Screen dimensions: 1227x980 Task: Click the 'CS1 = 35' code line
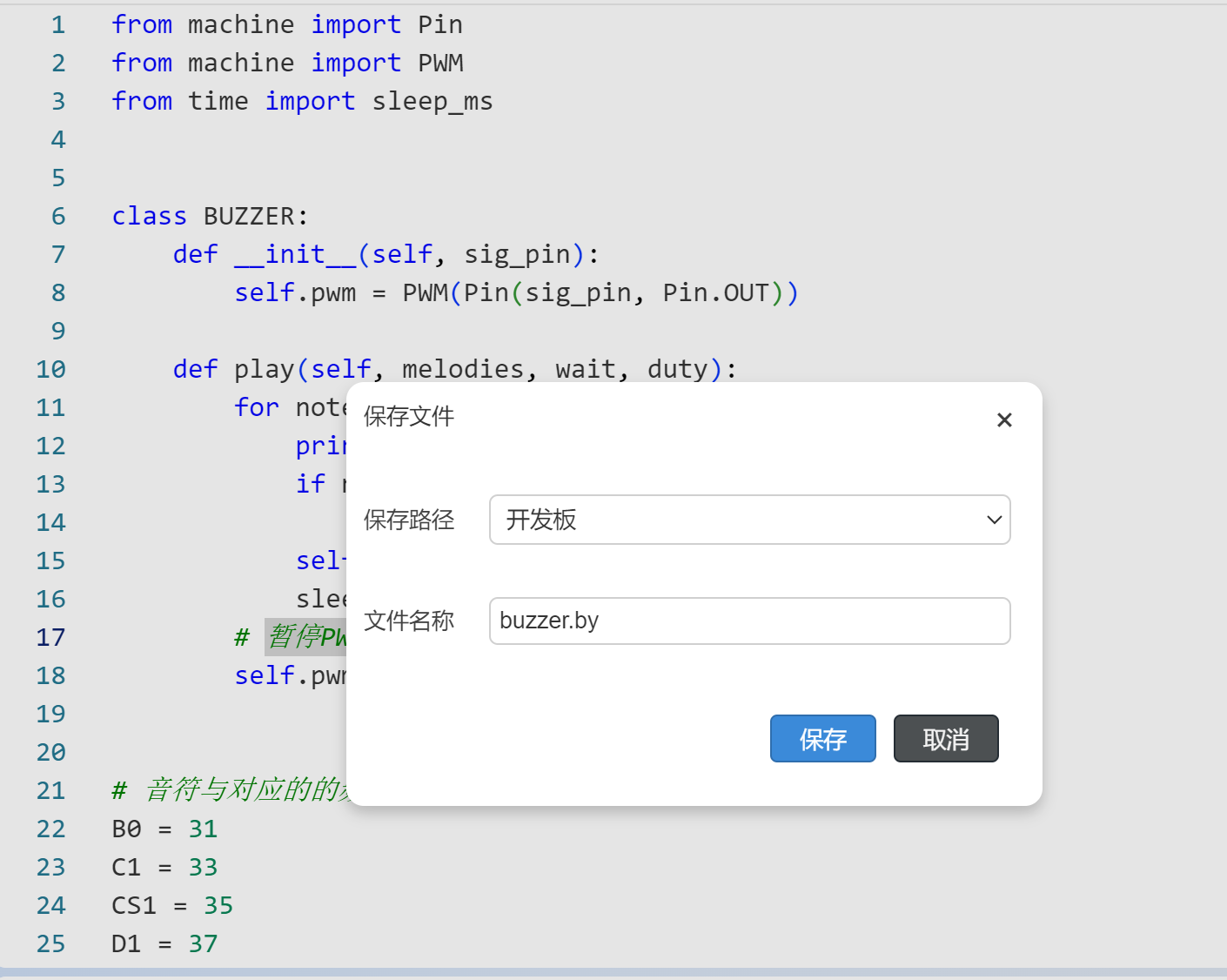pos(172,905)
